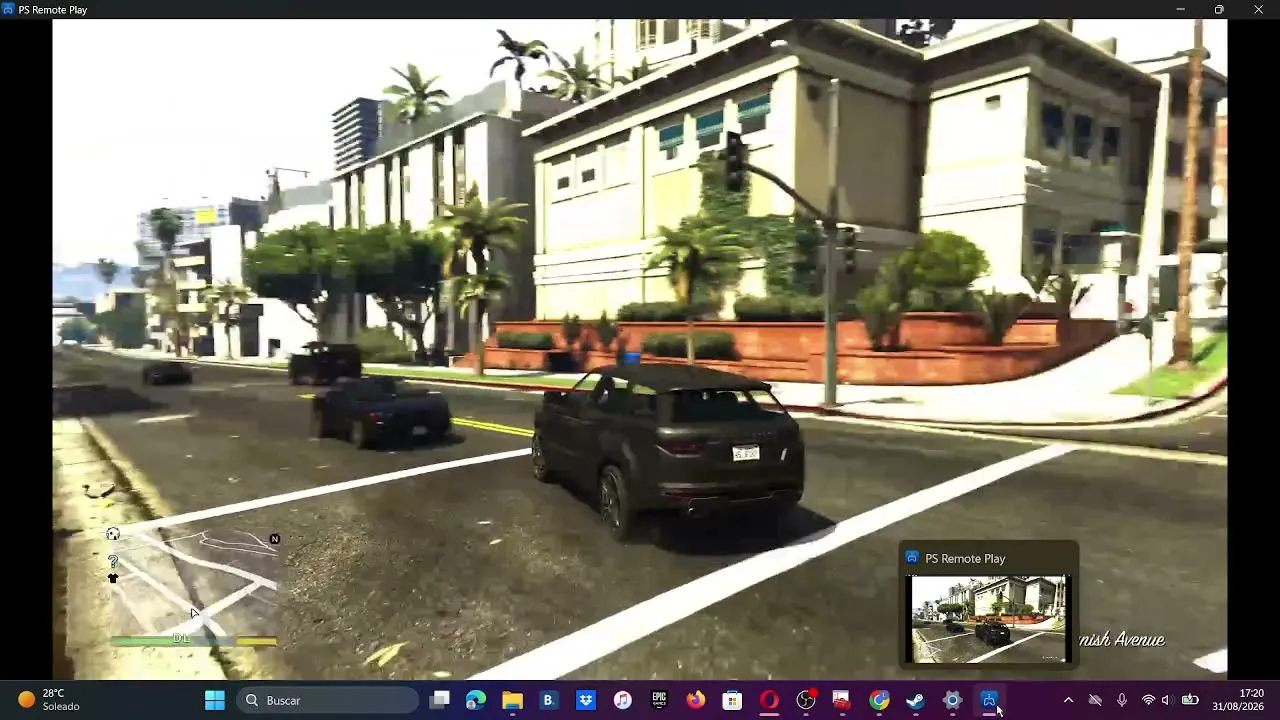Open the cloud sync status tray icon

[x=1095, y=700]
